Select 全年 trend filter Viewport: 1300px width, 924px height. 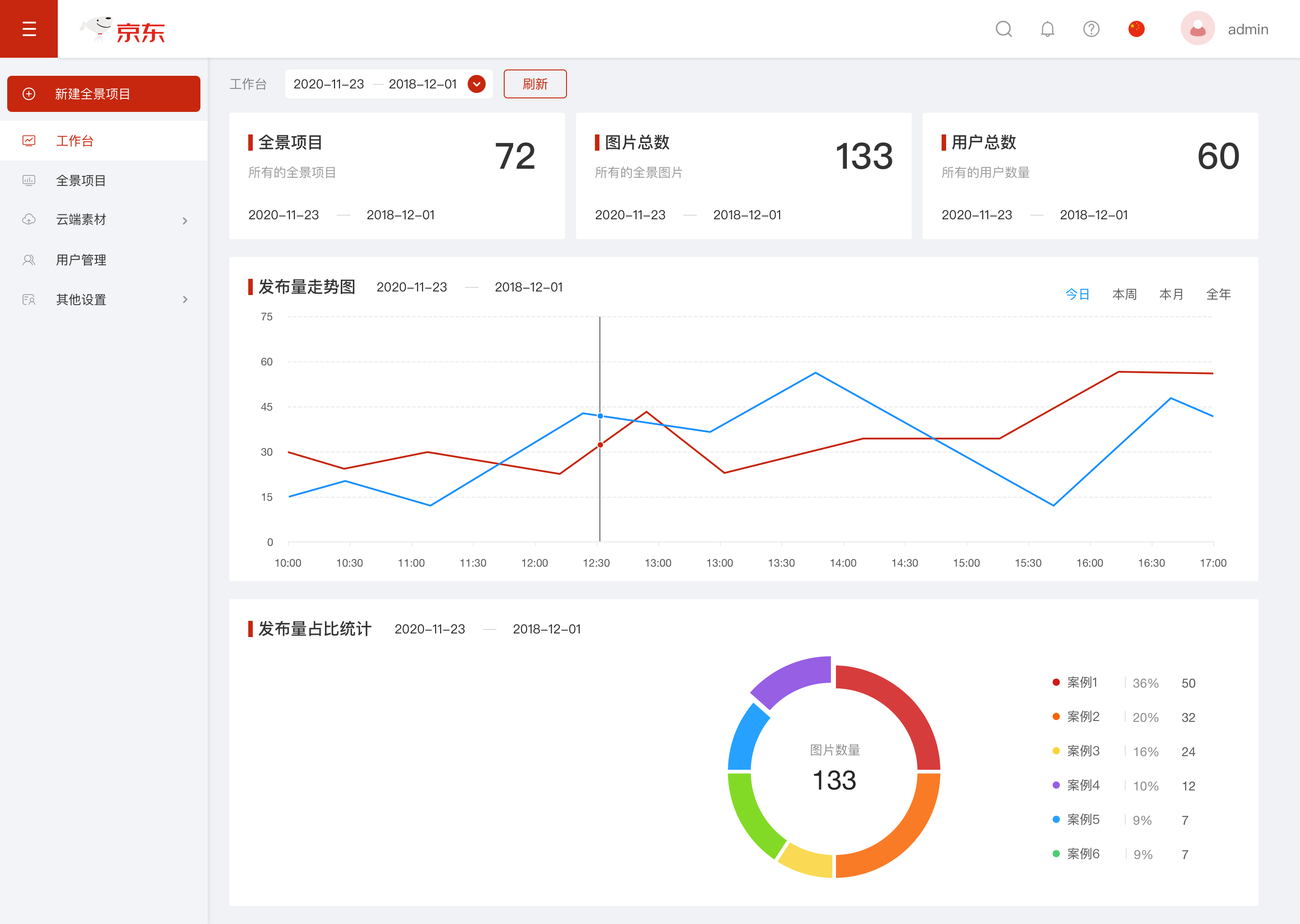click(1219, 294)
